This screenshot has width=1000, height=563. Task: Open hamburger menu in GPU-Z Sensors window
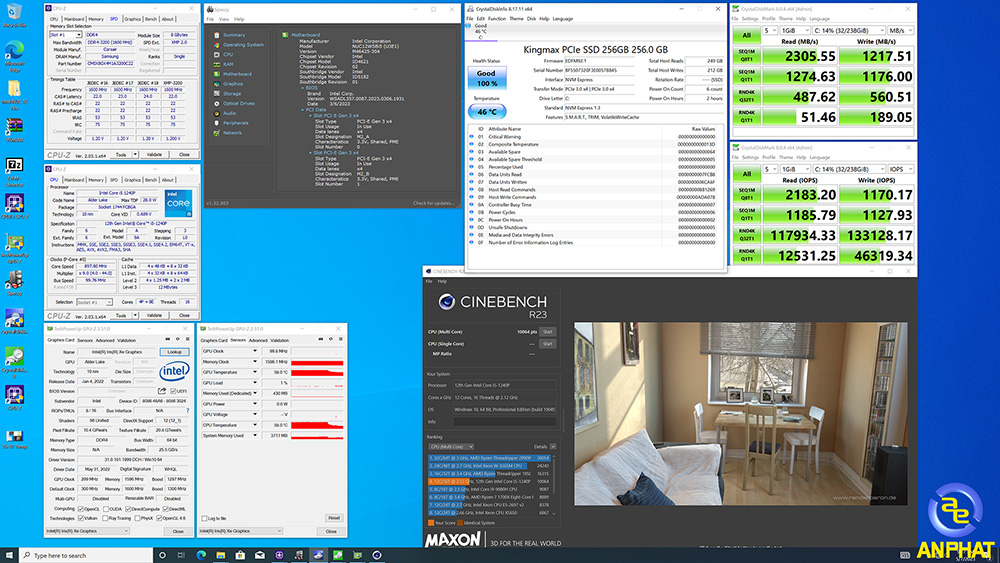pos(341,339)
